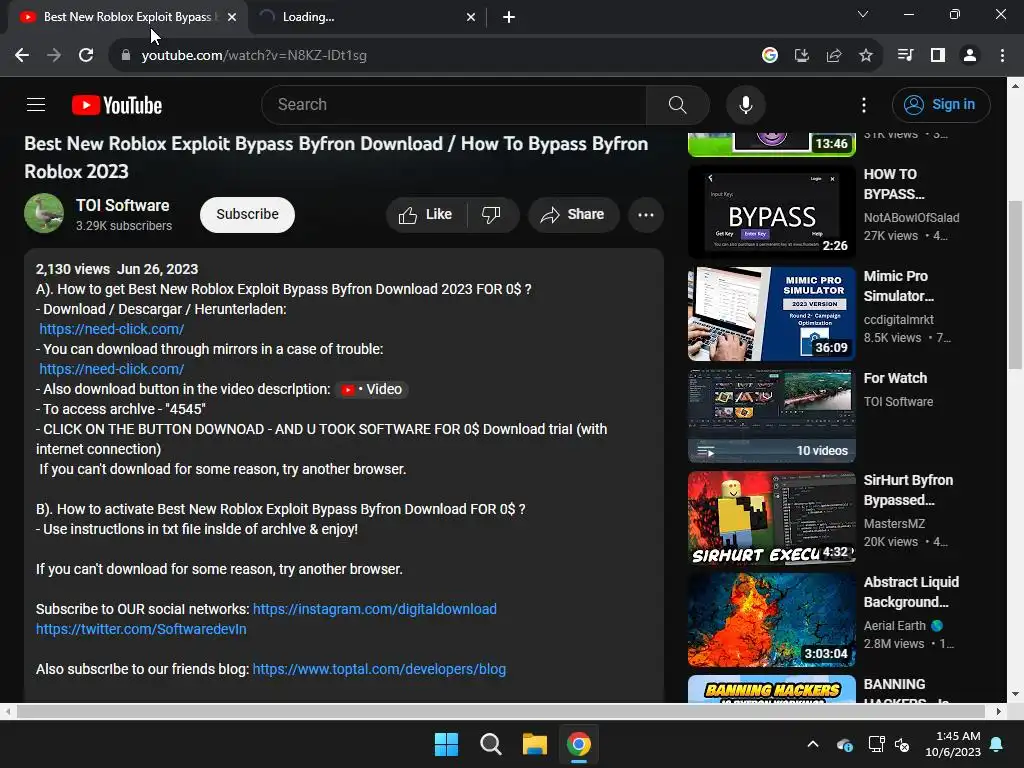Open notifications bell in taskbar
This screenshot has width=1024, height=768.
[x=997, y=744]
